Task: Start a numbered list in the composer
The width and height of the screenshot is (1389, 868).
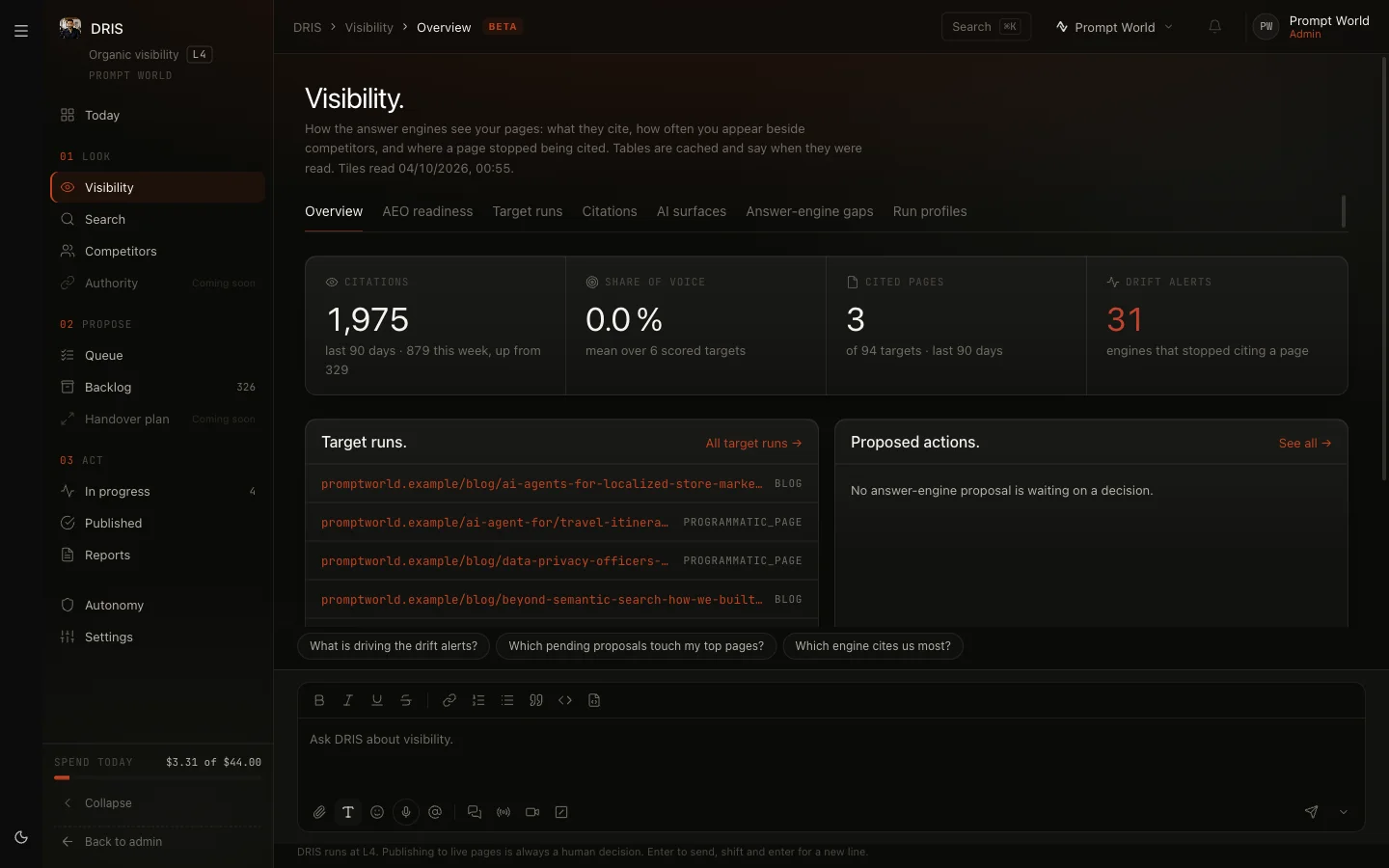Action: (x=478, y=700)
